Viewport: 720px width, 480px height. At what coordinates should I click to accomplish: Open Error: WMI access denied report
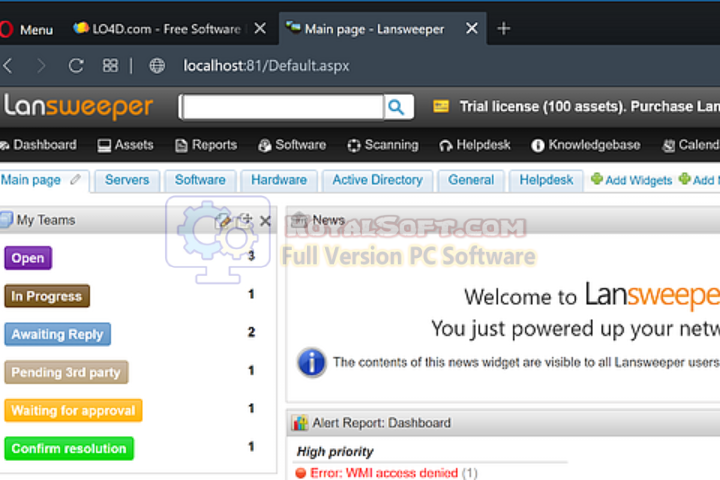tap(384, 473)
